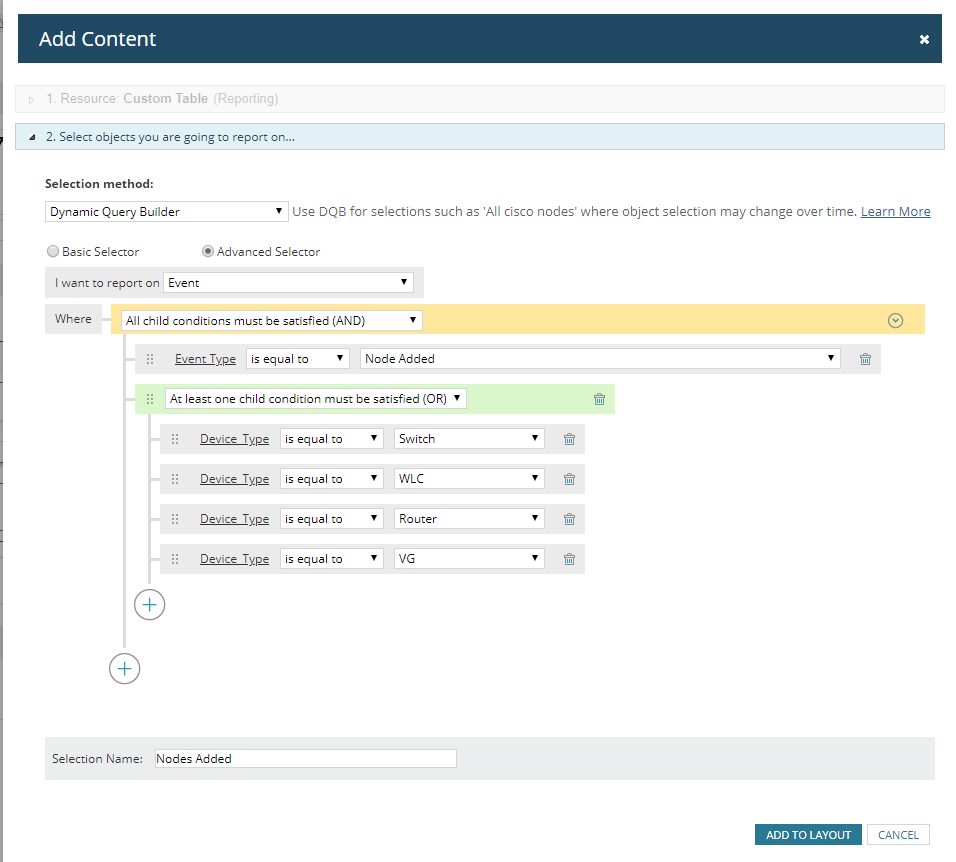Add a condition inside the OR group

click(149, 605)
